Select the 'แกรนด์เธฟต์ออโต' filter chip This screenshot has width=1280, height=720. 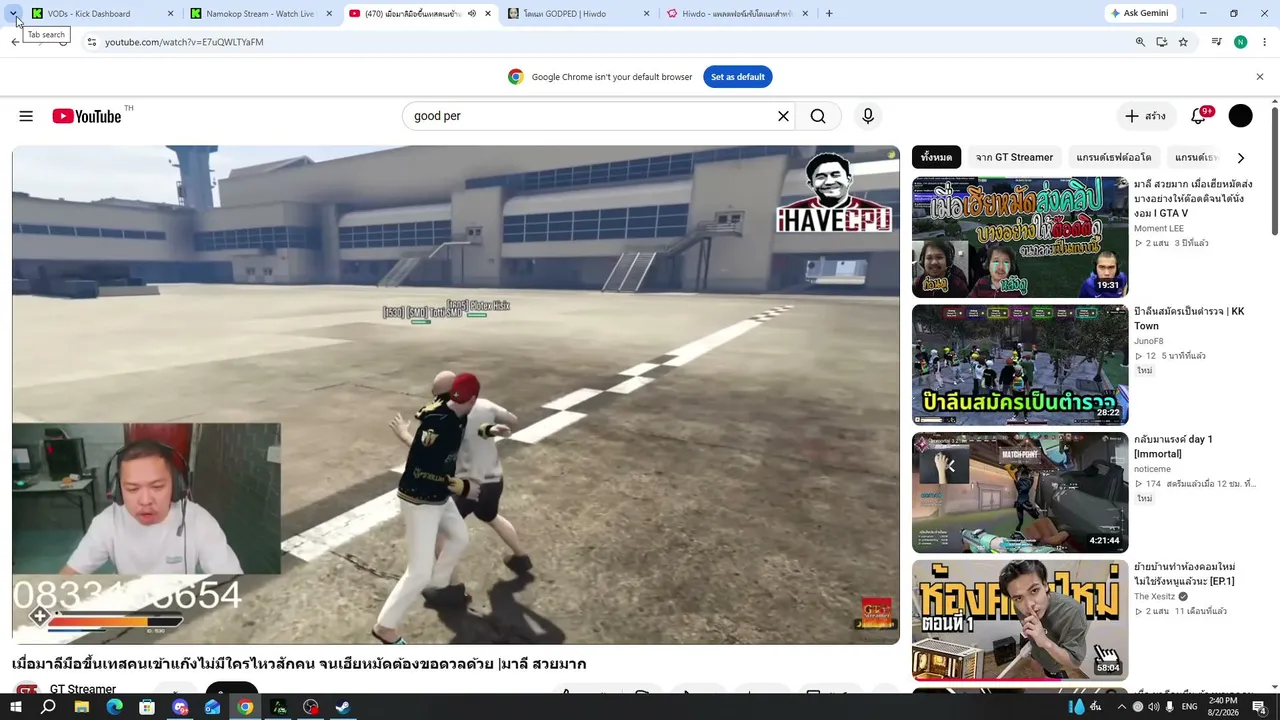point(1113,157)
